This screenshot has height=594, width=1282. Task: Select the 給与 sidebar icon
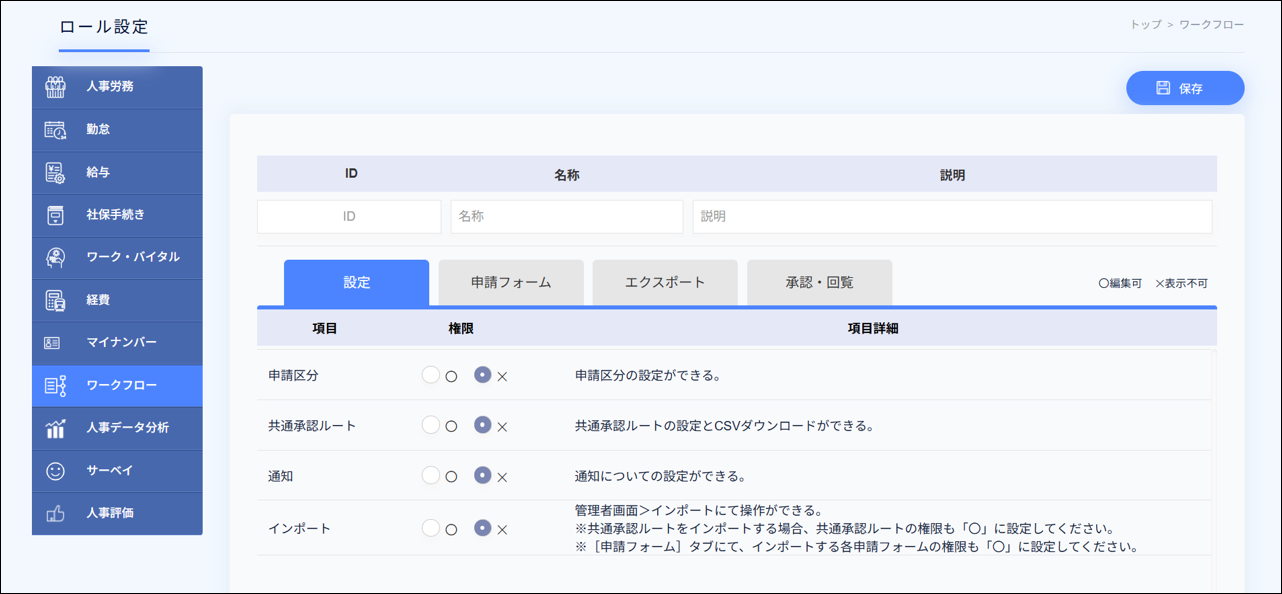click(55, 173)
